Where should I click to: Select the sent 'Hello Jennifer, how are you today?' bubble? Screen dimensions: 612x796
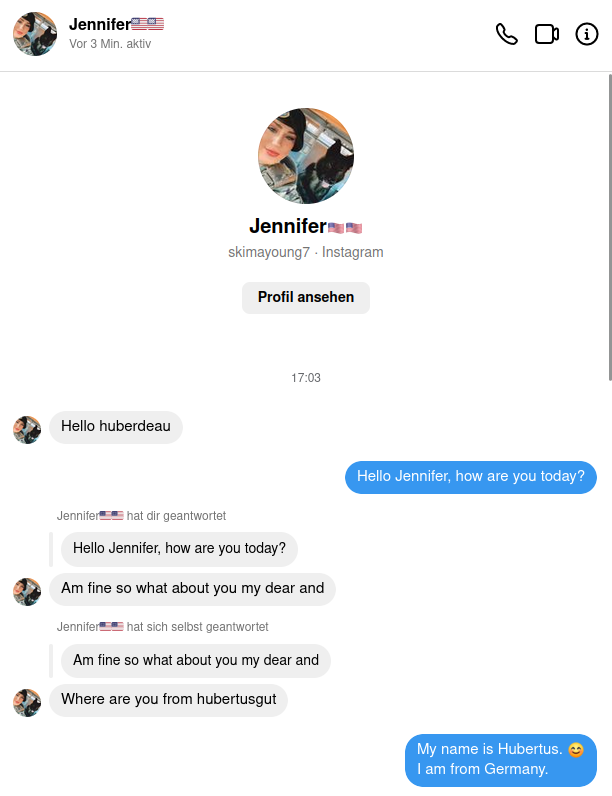[x=471, y=477]
